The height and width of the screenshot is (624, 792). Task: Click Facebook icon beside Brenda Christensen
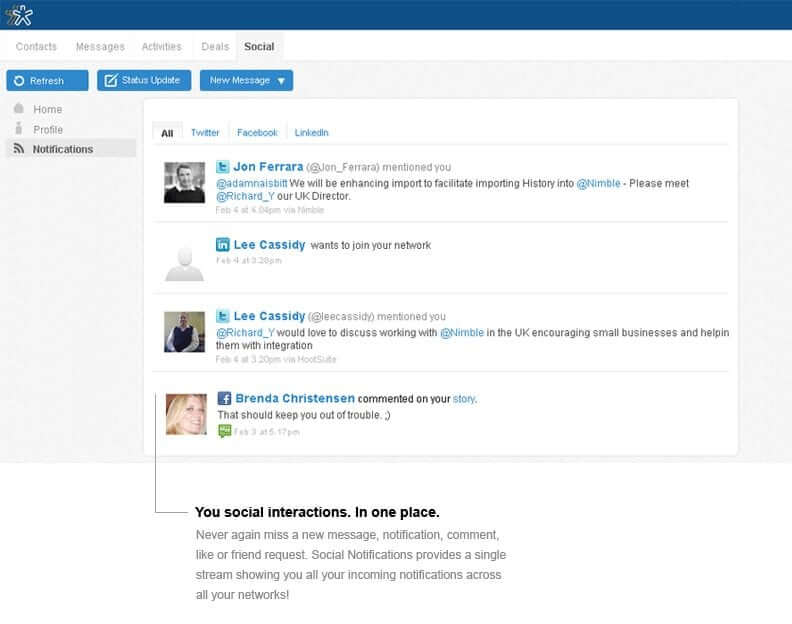point(225,398)
